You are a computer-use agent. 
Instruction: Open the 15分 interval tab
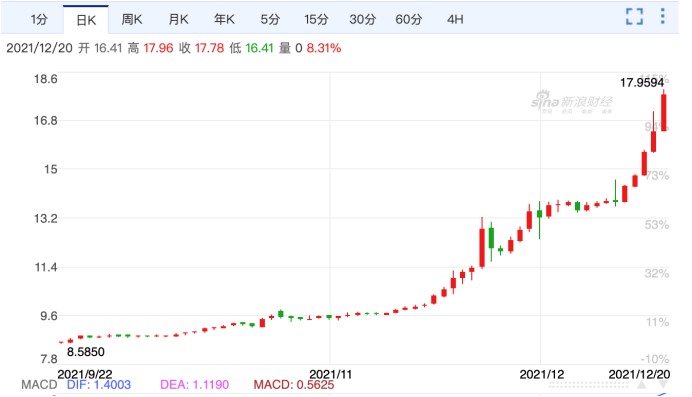point(316,19)
